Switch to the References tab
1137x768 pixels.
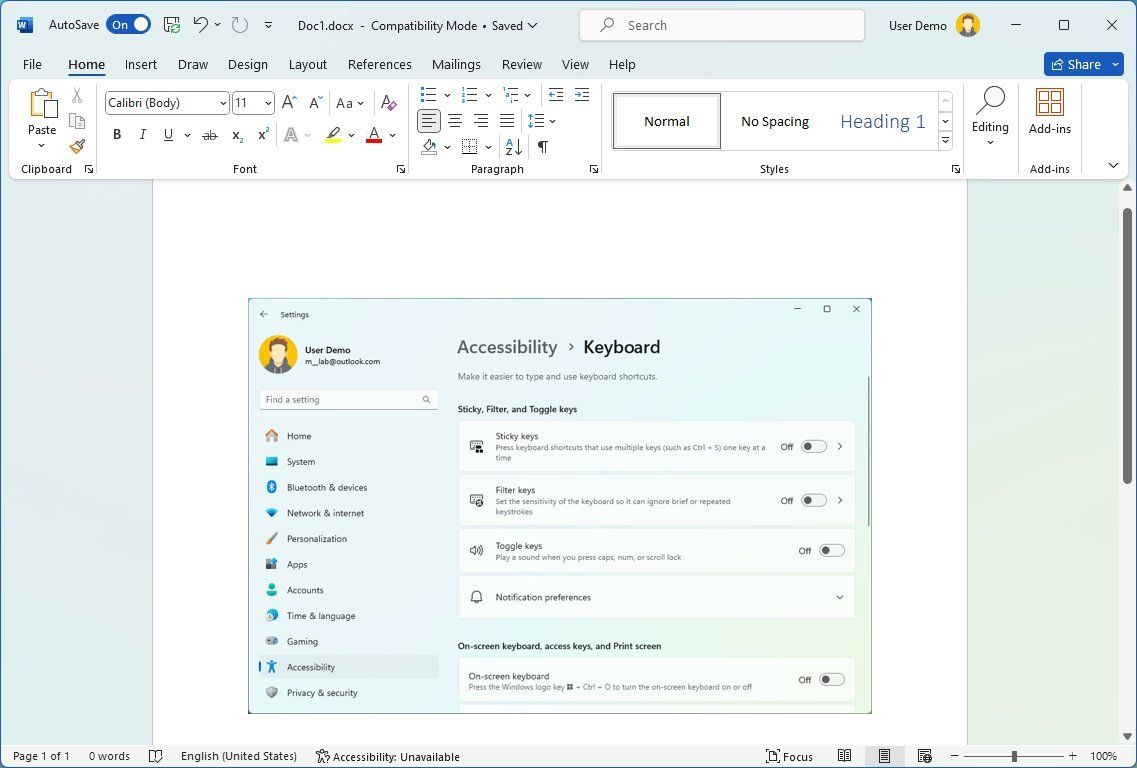(x=379, y=64)
